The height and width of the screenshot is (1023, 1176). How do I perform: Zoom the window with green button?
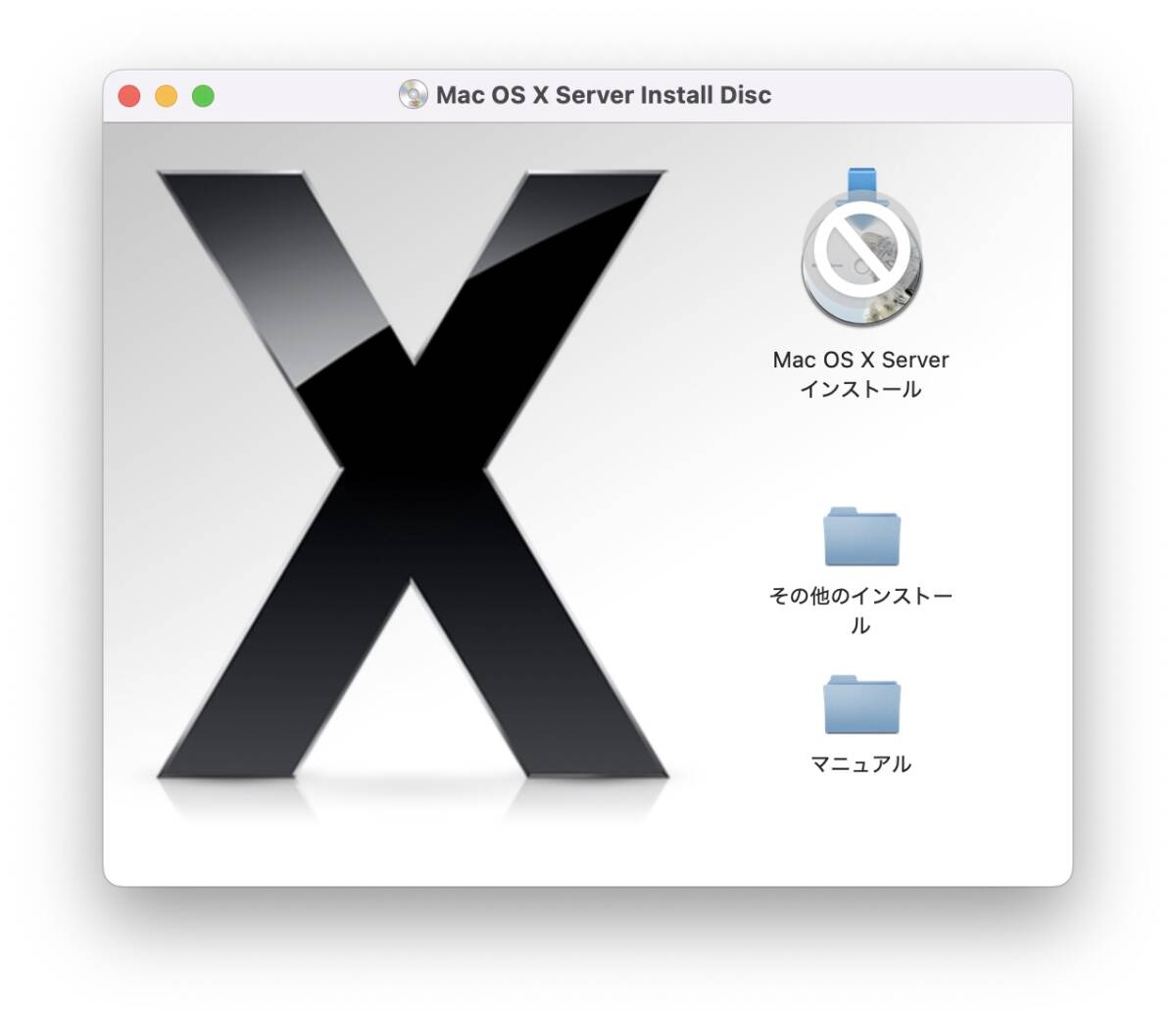pos(203,96)
